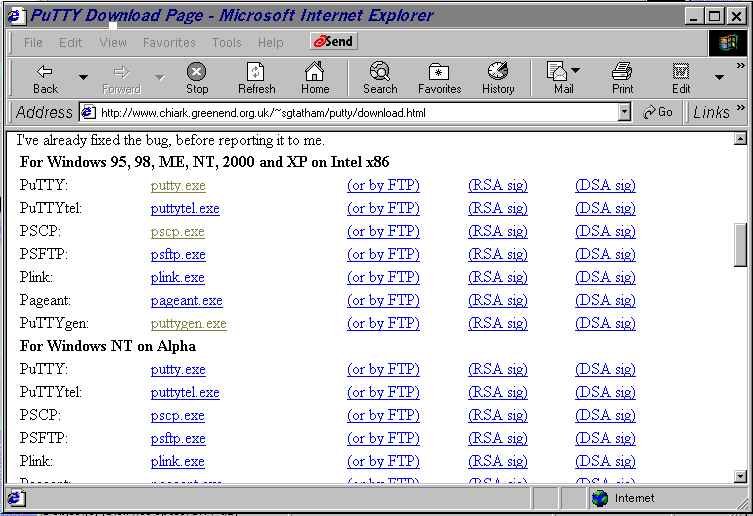Expand the address bar URL dropdown
The height and width of the screenshot is (516, 753).
click(x=625, y=112)
